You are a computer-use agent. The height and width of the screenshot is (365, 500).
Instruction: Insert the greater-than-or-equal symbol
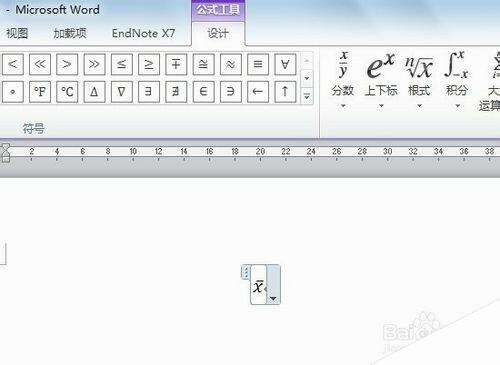[x=149, y=64]
